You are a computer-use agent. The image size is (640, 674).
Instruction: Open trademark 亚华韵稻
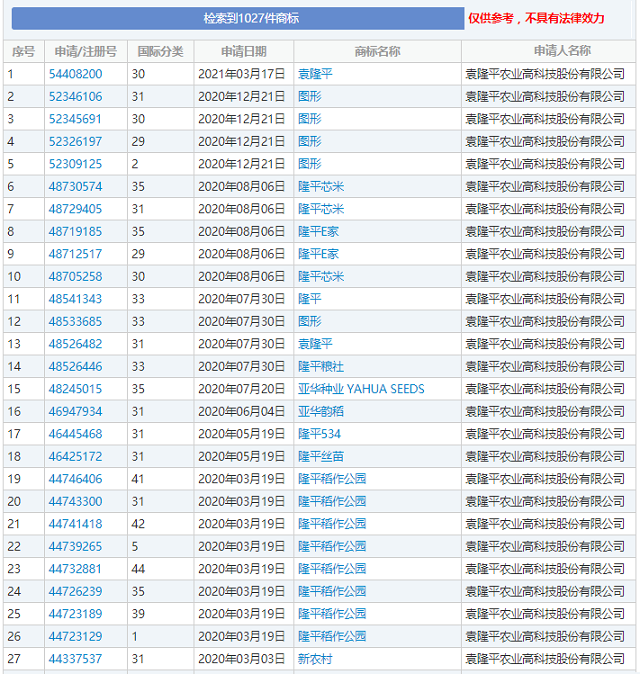321,411
